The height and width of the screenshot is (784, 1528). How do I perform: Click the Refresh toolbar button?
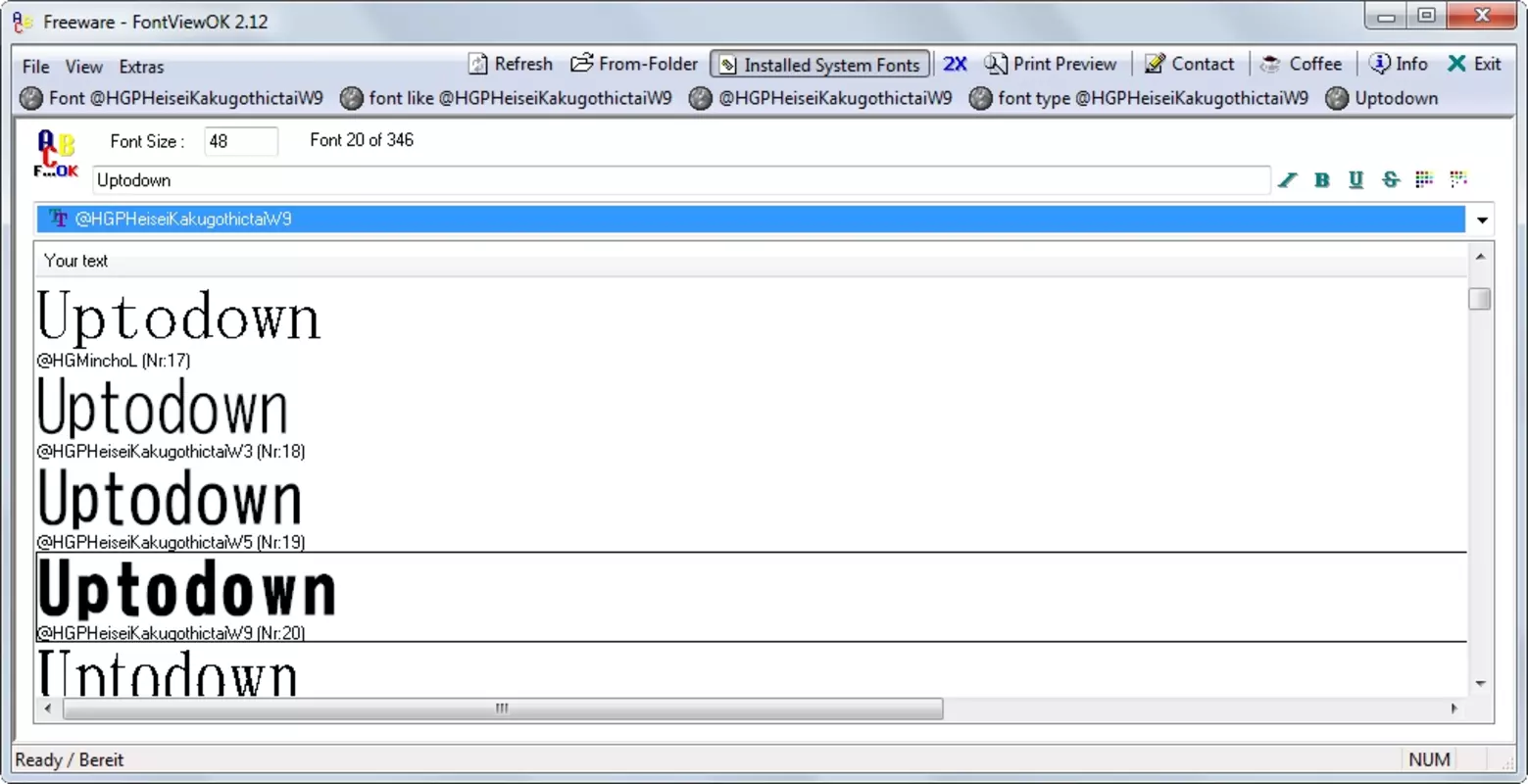511,64
